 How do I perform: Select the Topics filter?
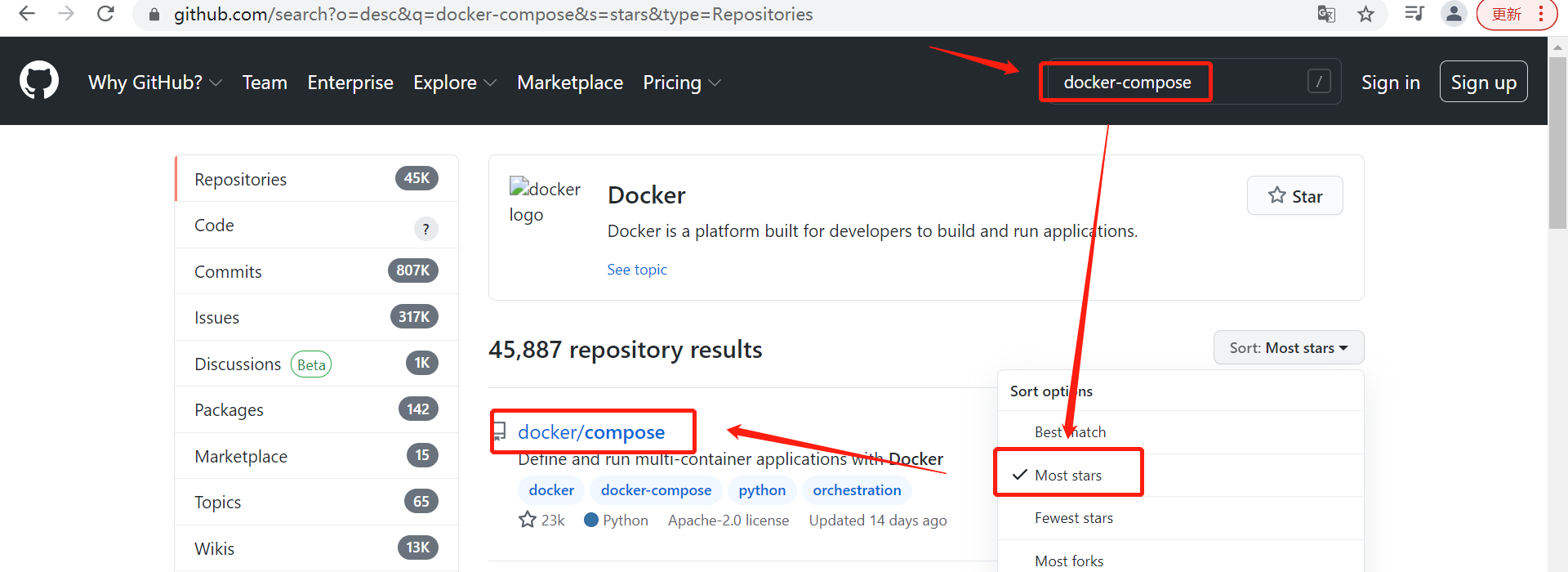click(317, 502)
